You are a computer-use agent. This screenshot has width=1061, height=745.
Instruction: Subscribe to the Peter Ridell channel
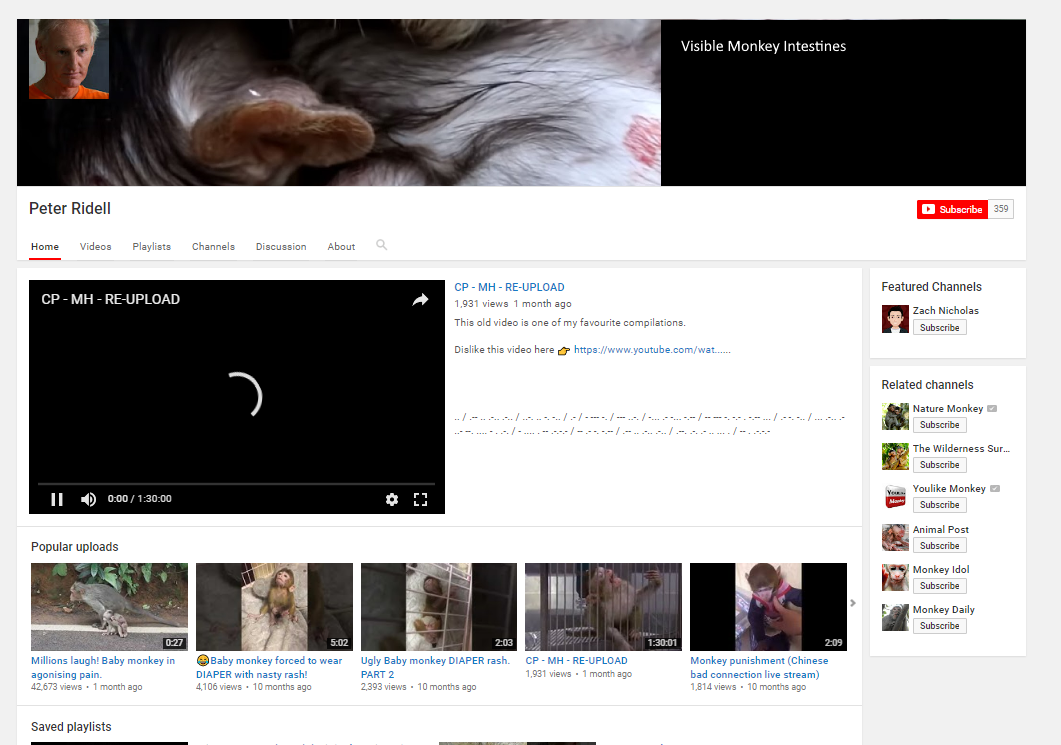(x=952, y=209)
